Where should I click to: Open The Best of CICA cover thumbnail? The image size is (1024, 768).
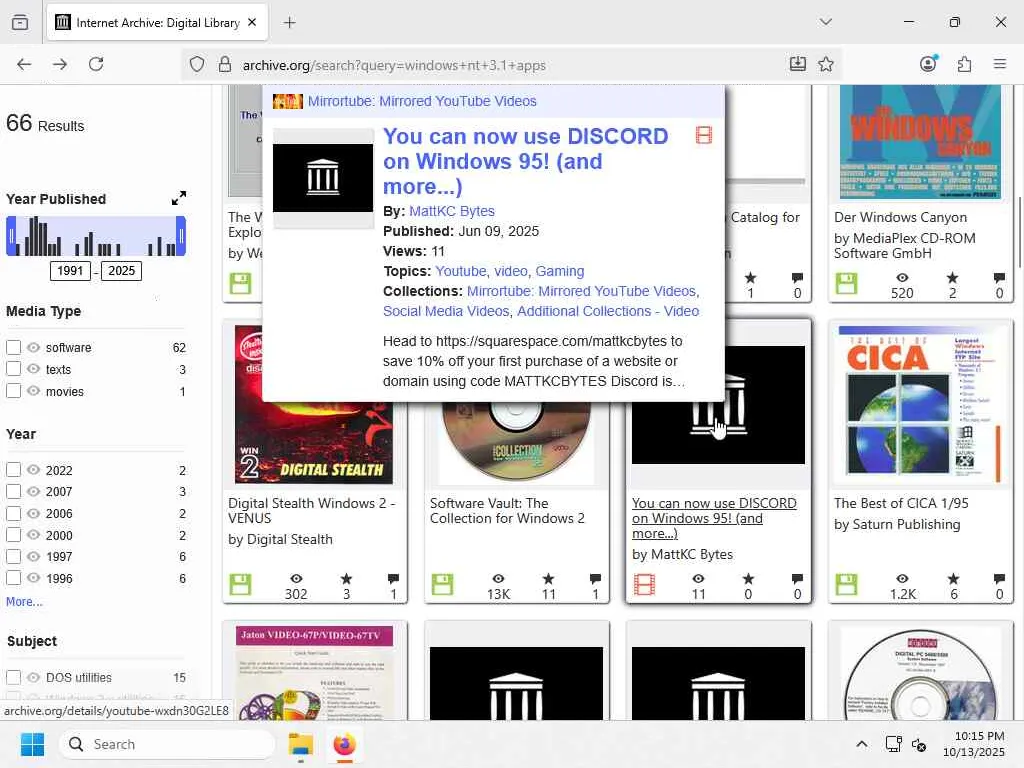[x=920, y=404]
